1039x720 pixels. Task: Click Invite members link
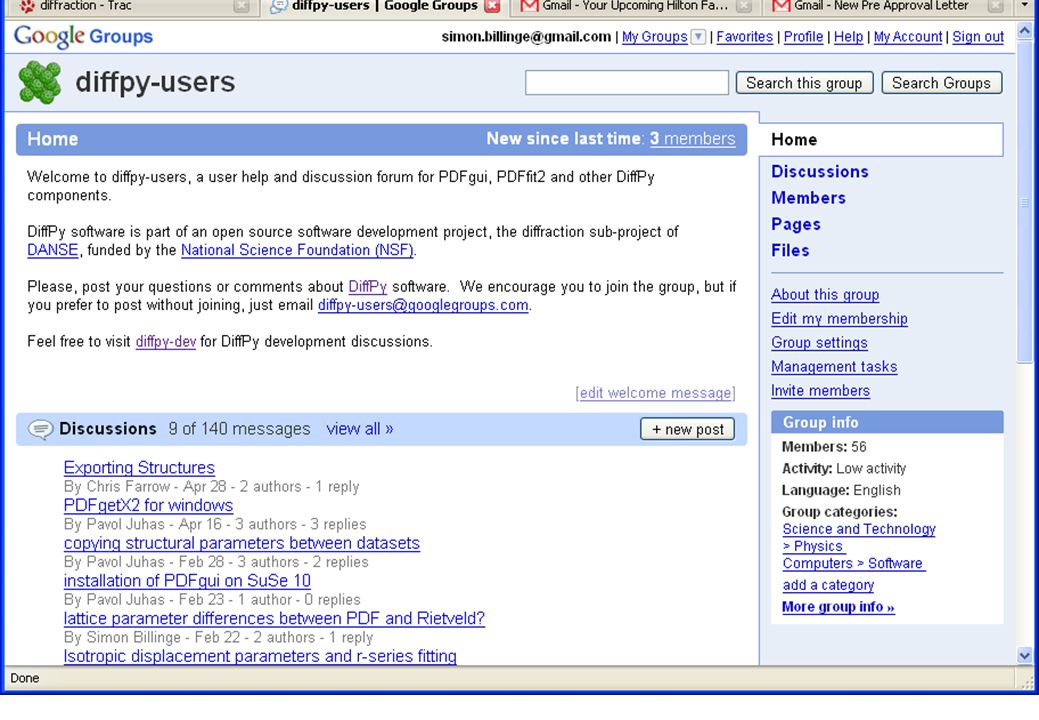click(820, 391)
